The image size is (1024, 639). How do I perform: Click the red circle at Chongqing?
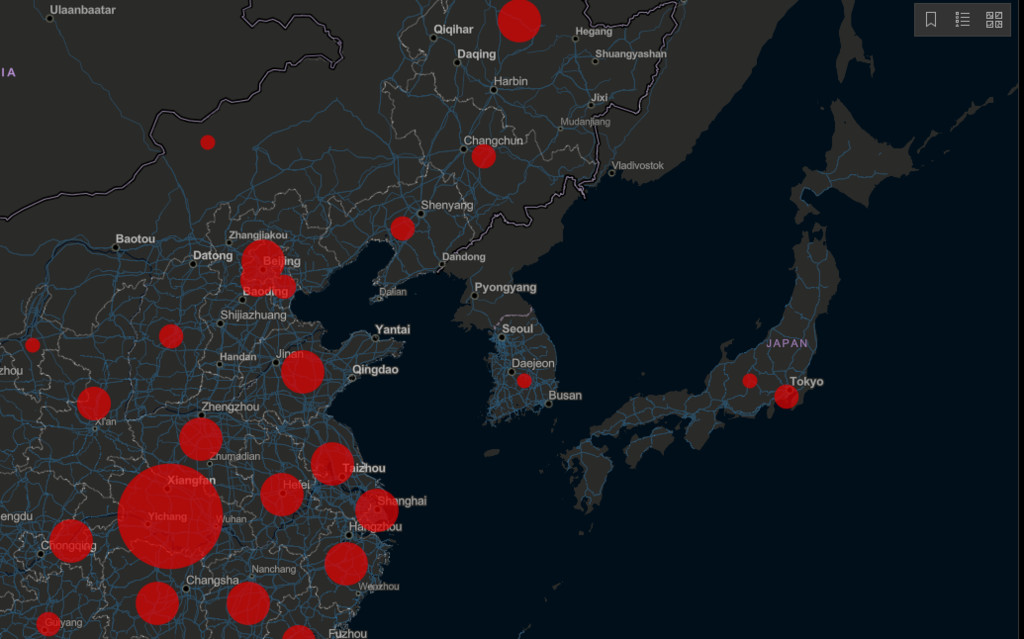point(71,542)
